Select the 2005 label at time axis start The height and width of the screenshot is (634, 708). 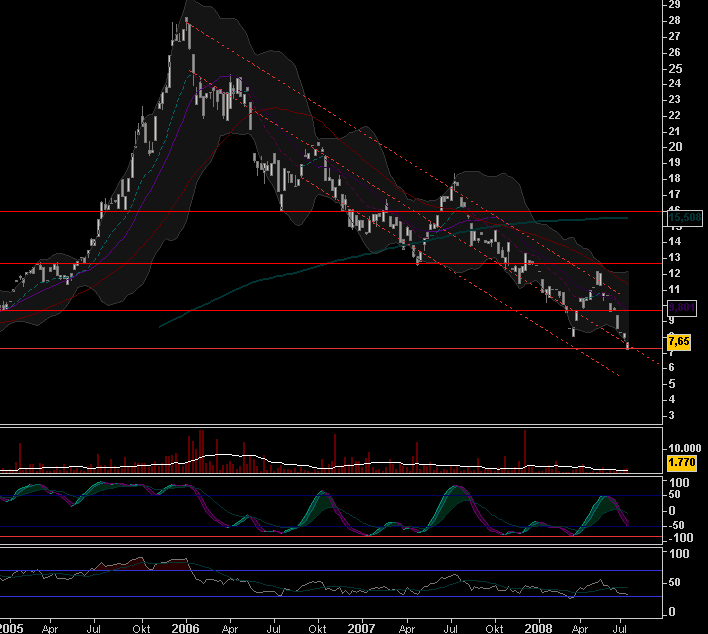(12, 627)
